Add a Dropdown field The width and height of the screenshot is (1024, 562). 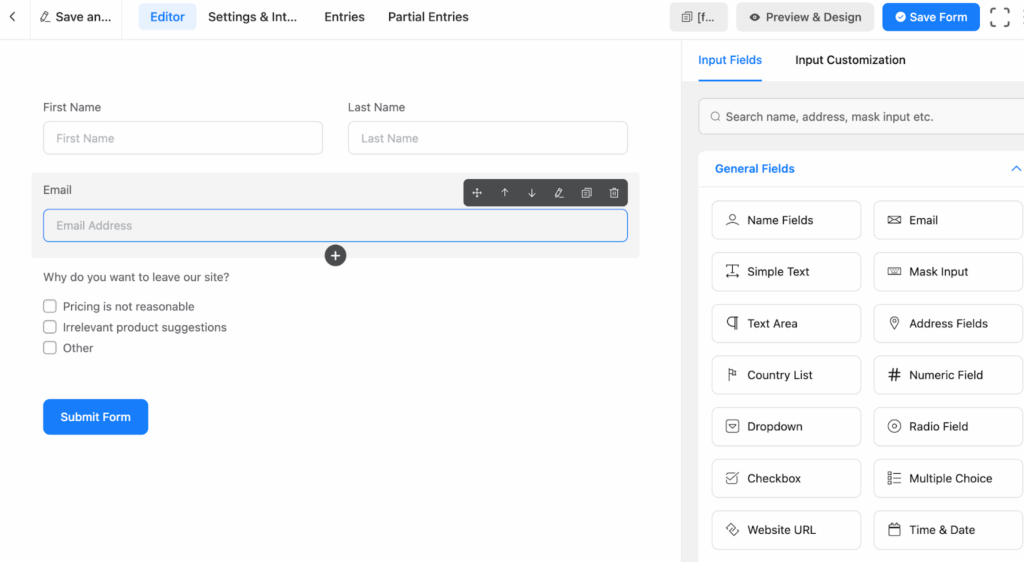[x=786, y=426]
